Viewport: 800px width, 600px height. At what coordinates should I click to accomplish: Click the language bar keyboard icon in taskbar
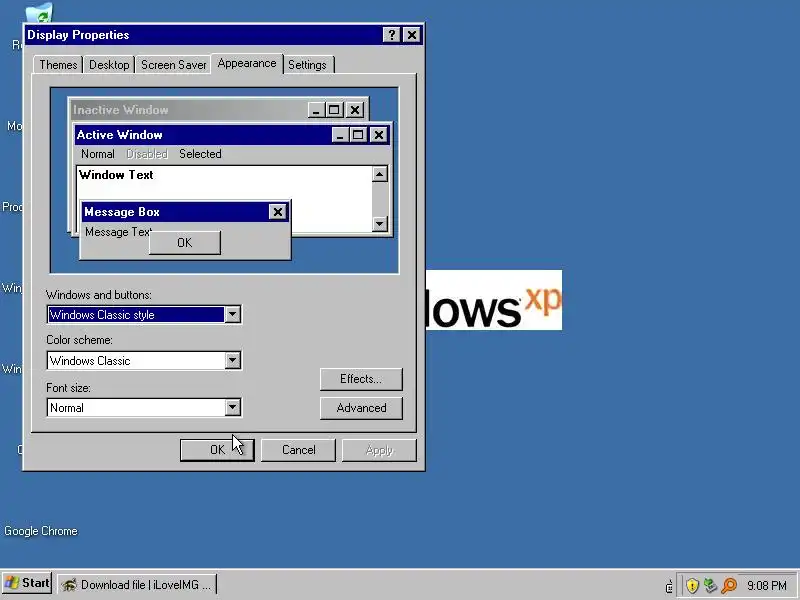pos(669,586)
